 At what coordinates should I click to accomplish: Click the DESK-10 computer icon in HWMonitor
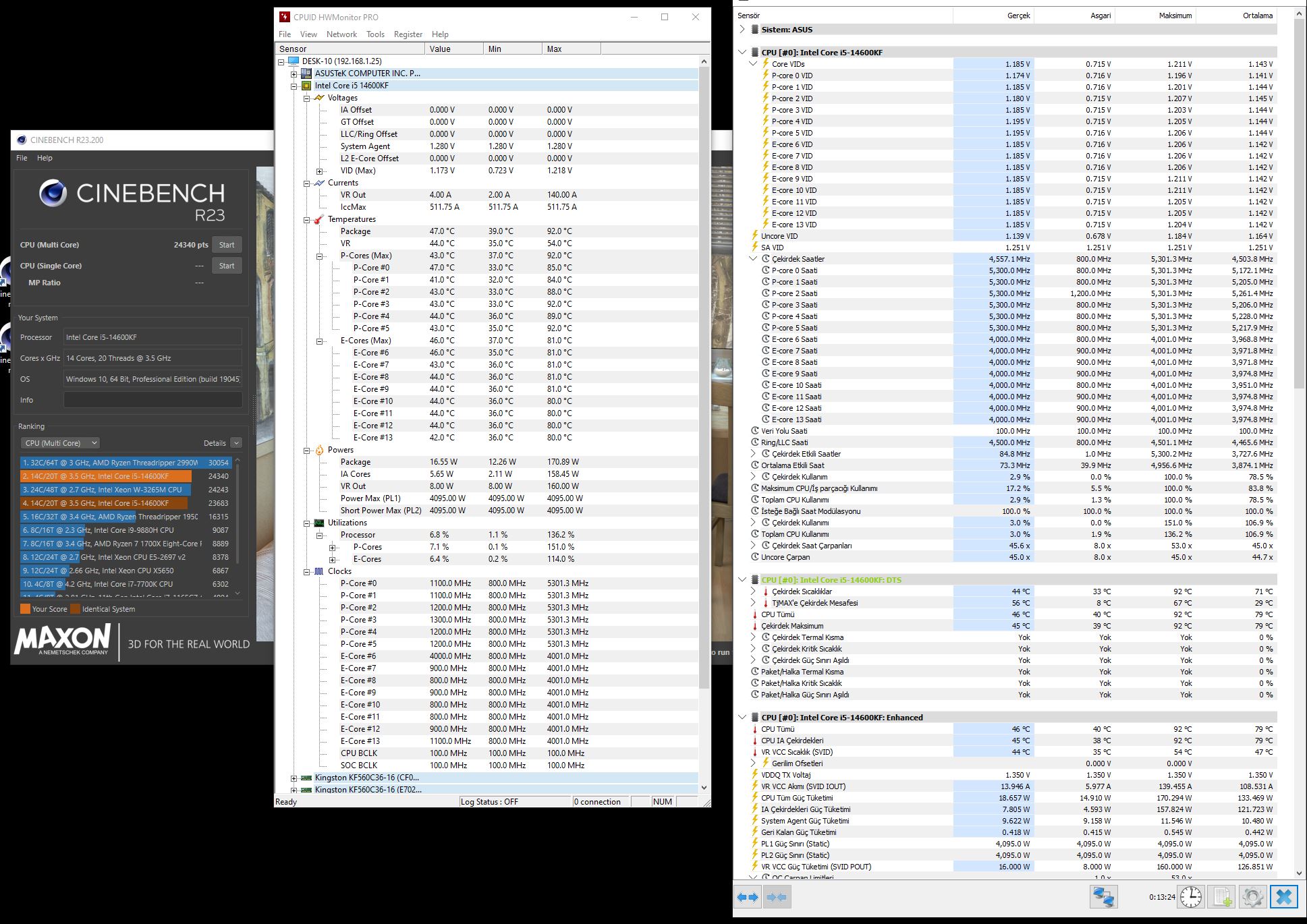(294, 61)
